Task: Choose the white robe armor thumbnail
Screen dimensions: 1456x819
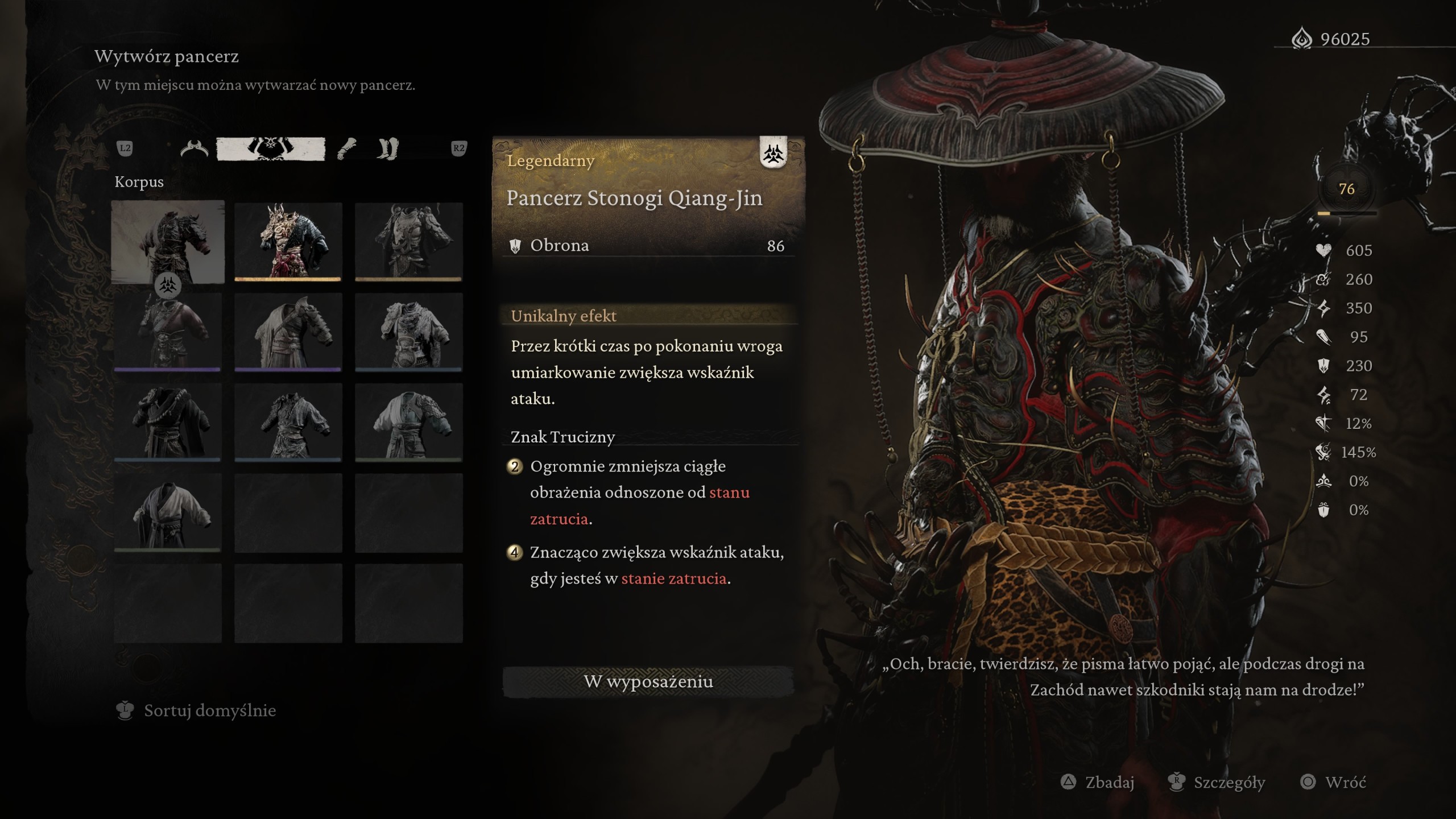Action: (168, 512)
